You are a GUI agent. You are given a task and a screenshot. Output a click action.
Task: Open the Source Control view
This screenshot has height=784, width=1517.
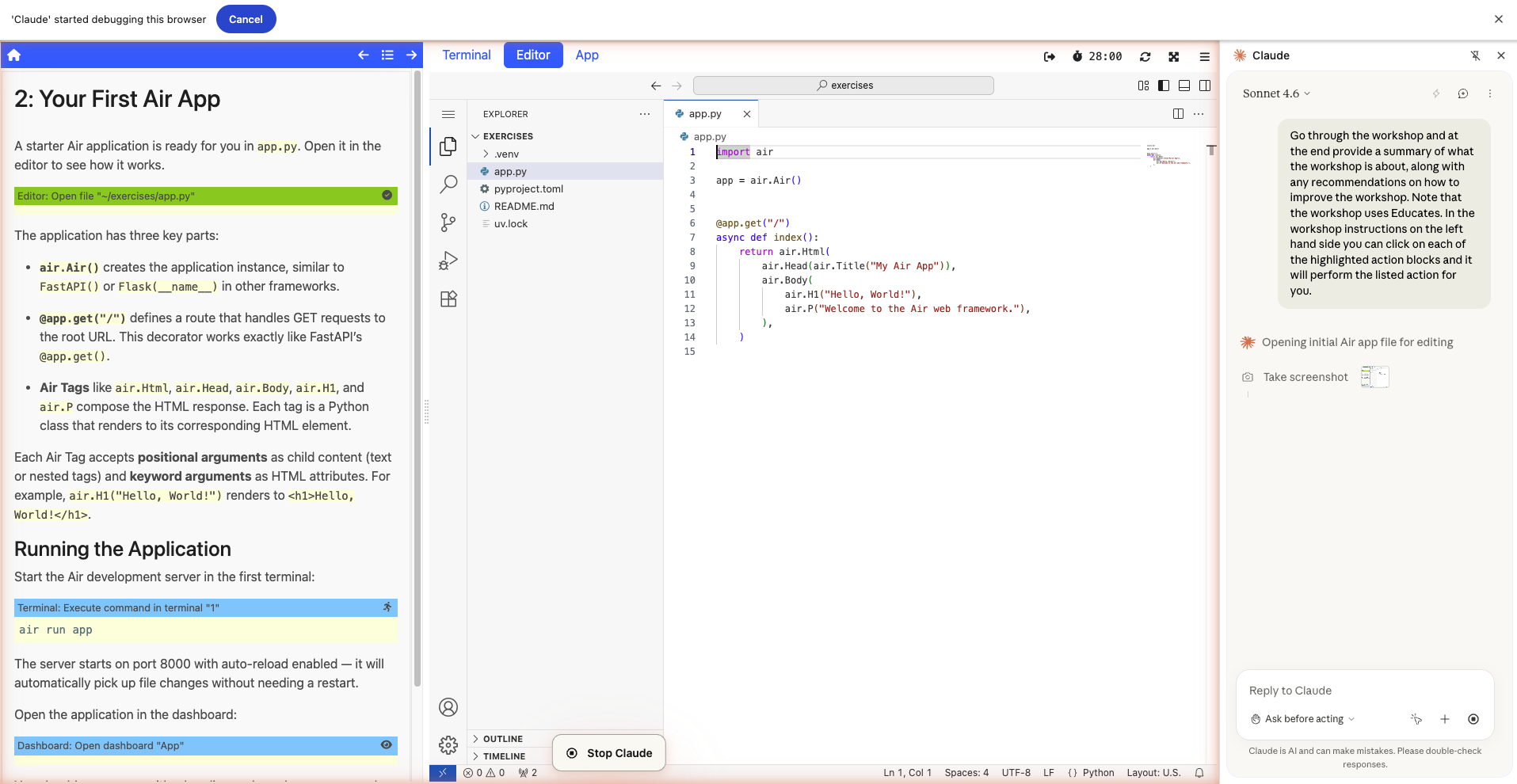(448, 223)
